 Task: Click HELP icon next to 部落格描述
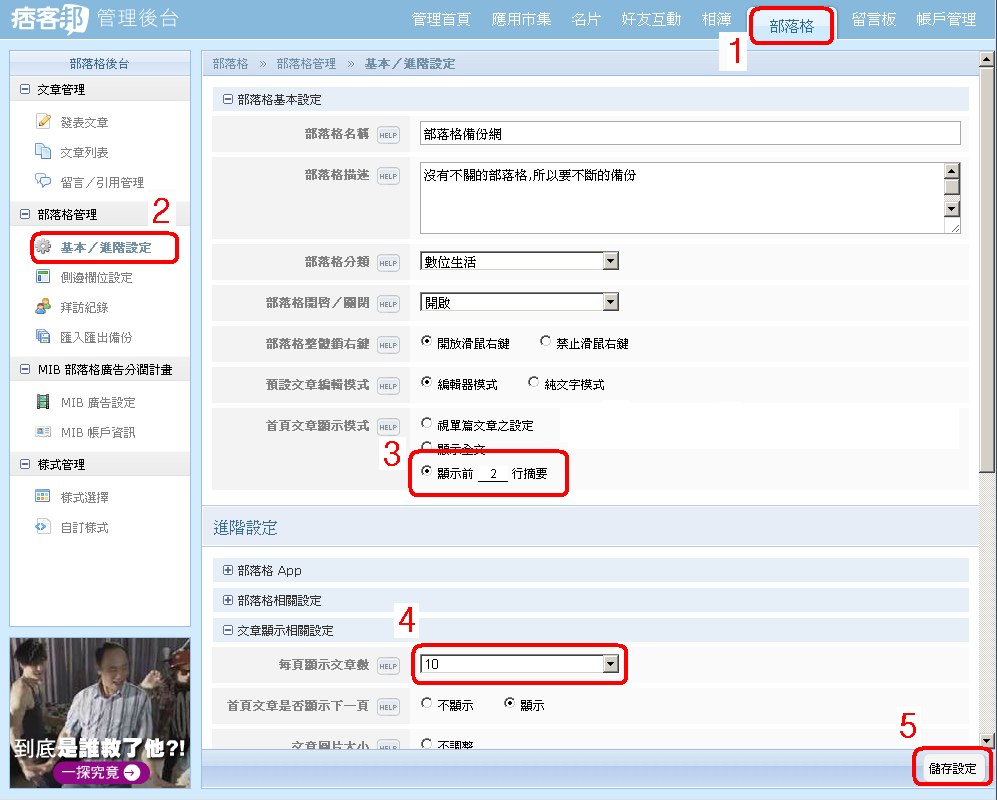click(x=388, y=176)
